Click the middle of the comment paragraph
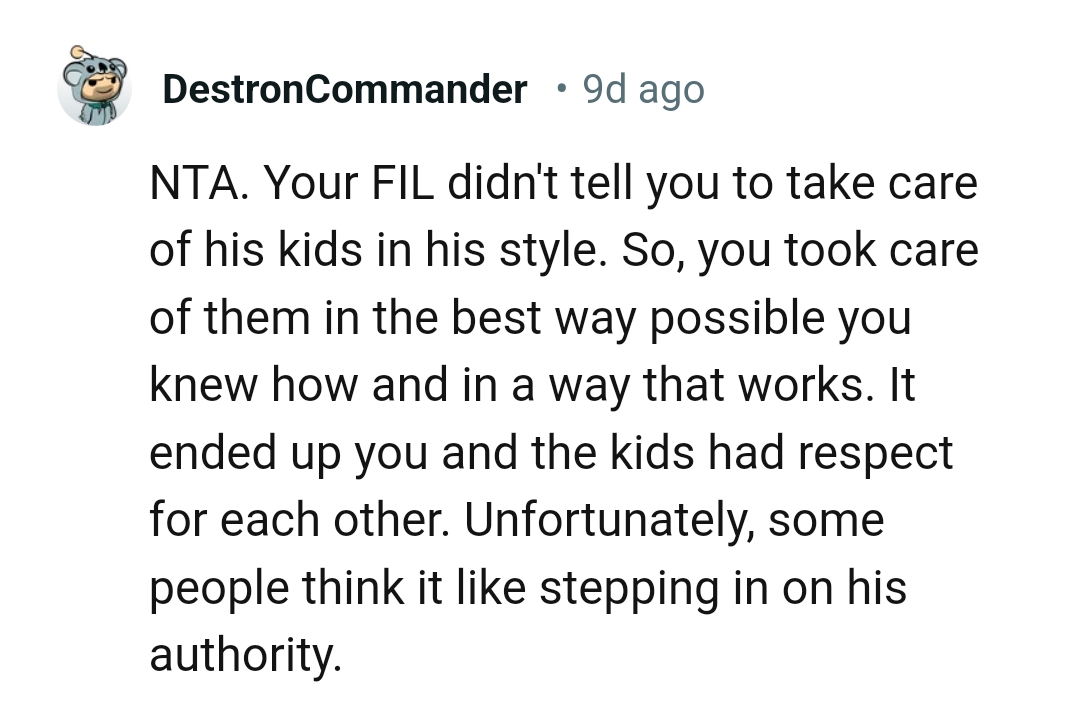Viewport: 1080px width, 709px height. tap(560, 420)
